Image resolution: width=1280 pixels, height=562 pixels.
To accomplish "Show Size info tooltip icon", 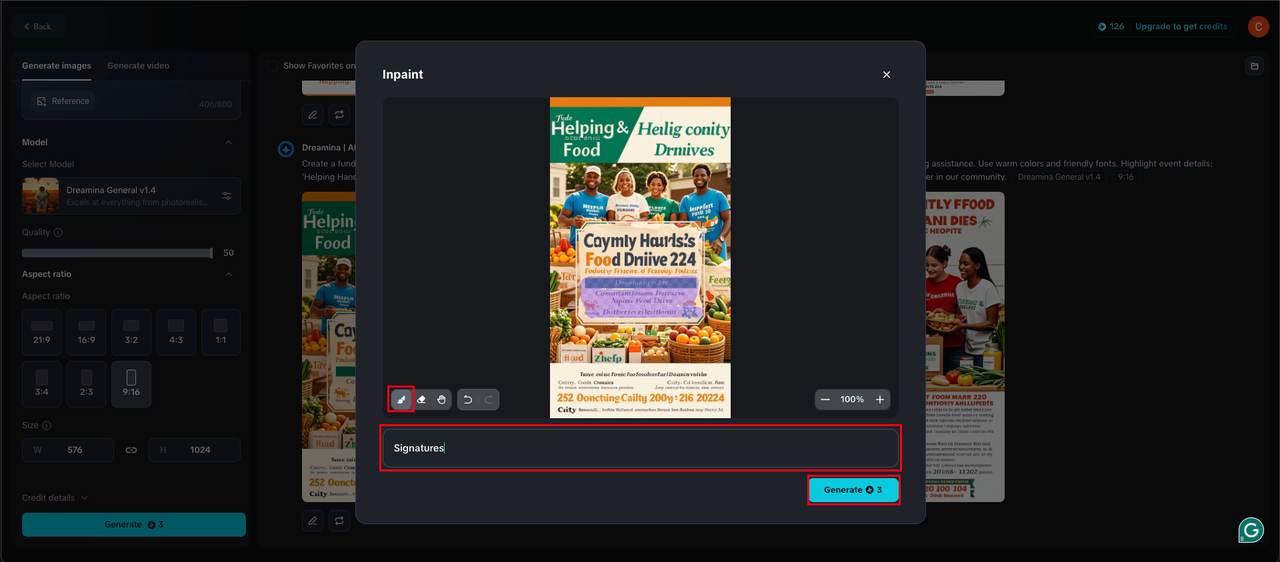I will [47, 425].
